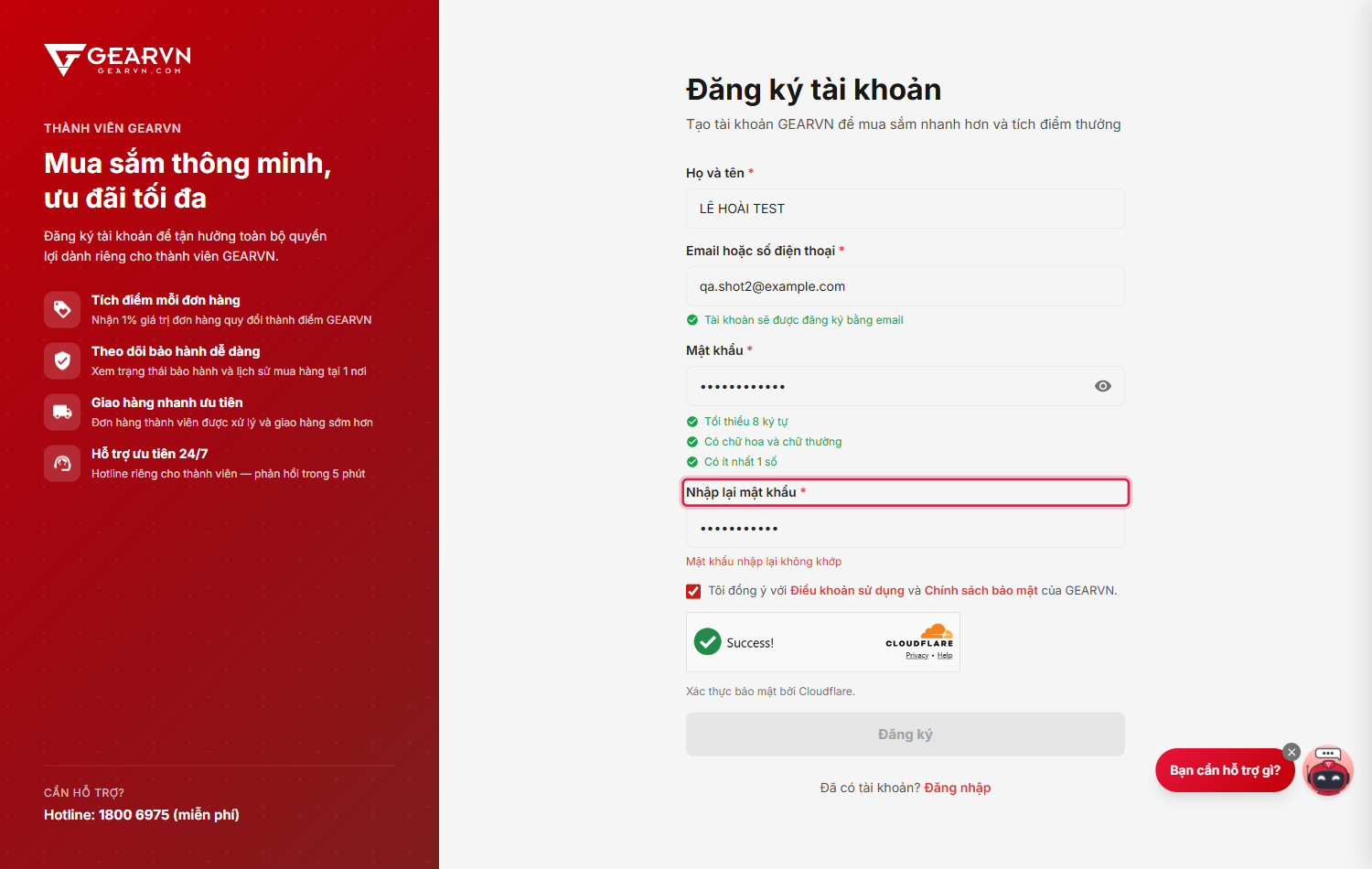Focus the email or phone input field

coord(906,286)
